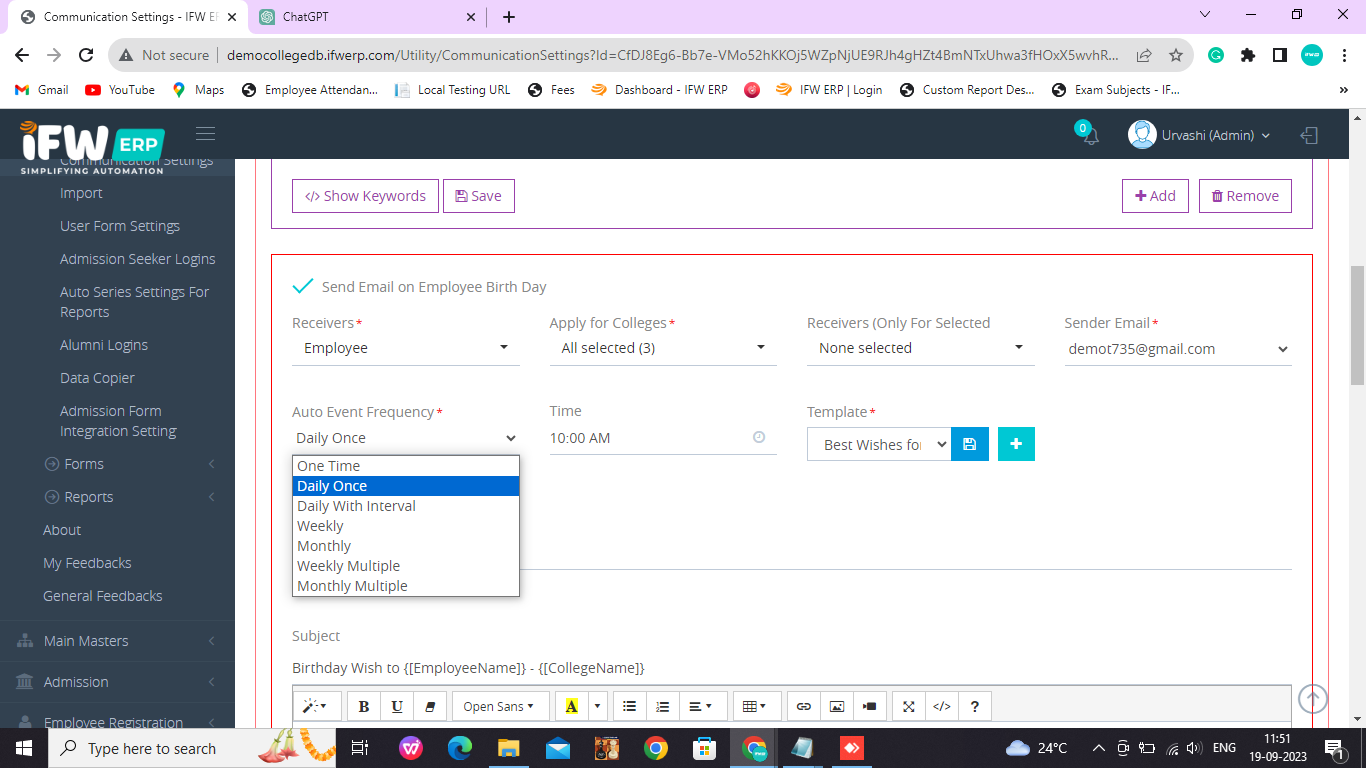Click the Add button
Viewport: 1366px width, 768px height.
coord(1155,196)
